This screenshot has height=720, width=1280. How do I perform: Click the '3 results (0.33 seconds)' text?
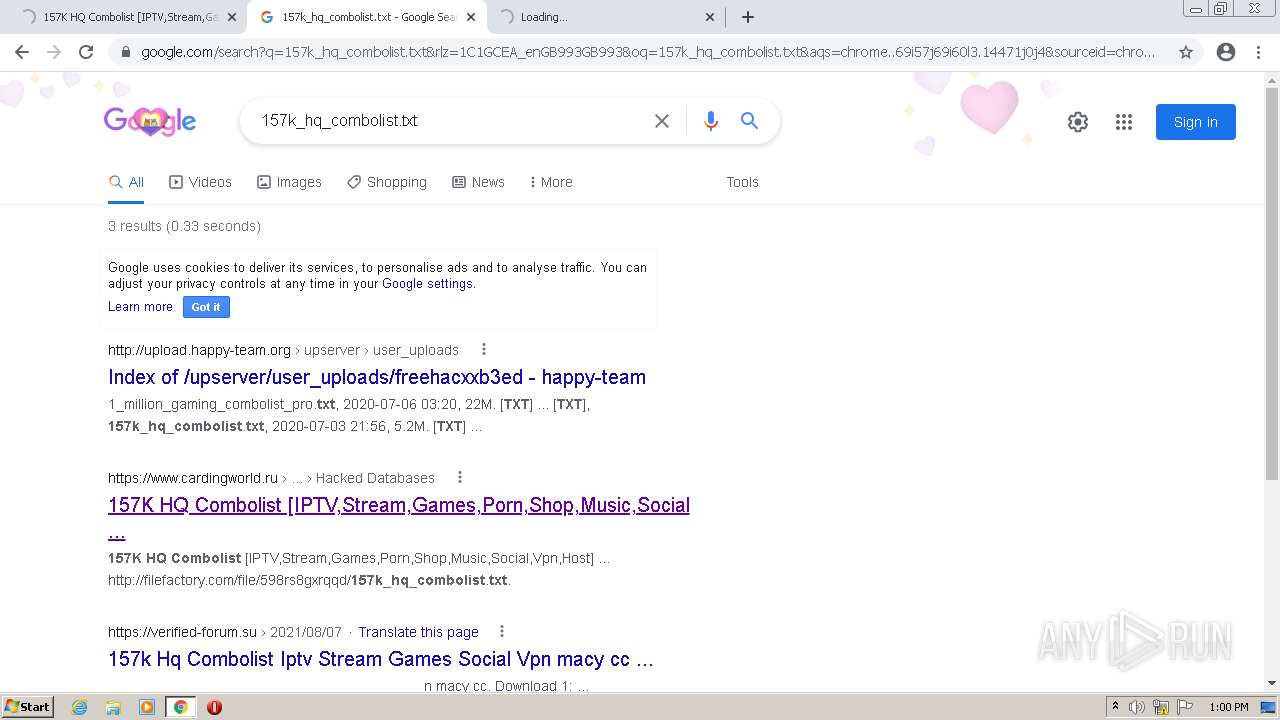[184, 226]
